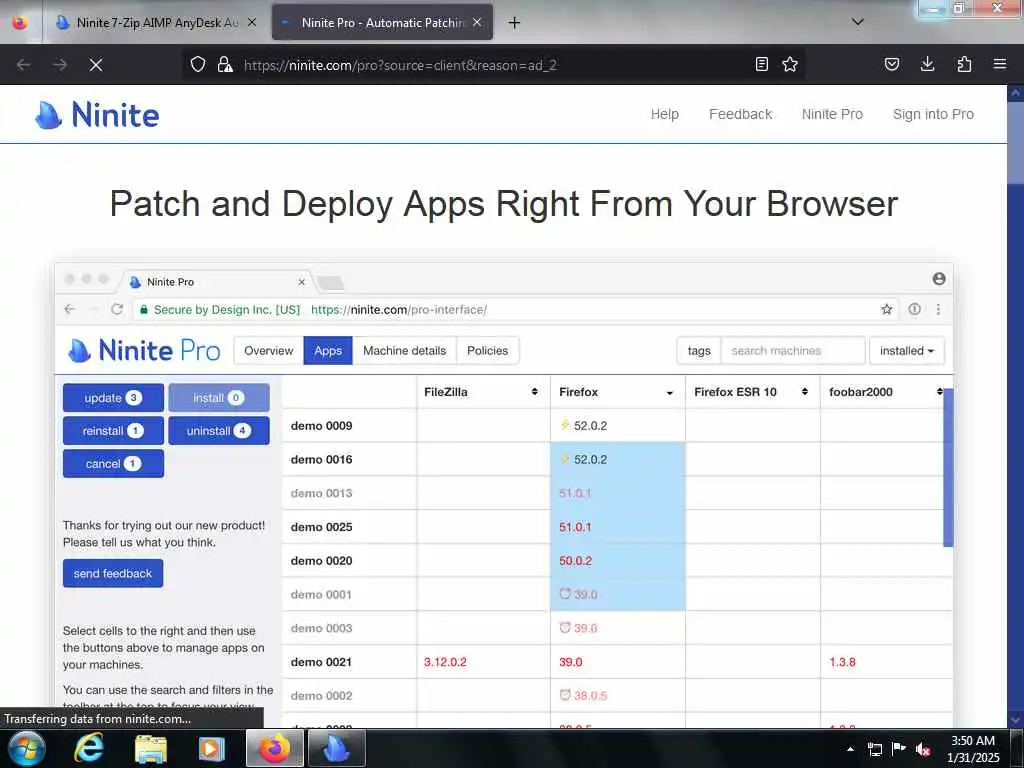Open the Help link
Screen dimensions: 1024x768
click(664, 114)
